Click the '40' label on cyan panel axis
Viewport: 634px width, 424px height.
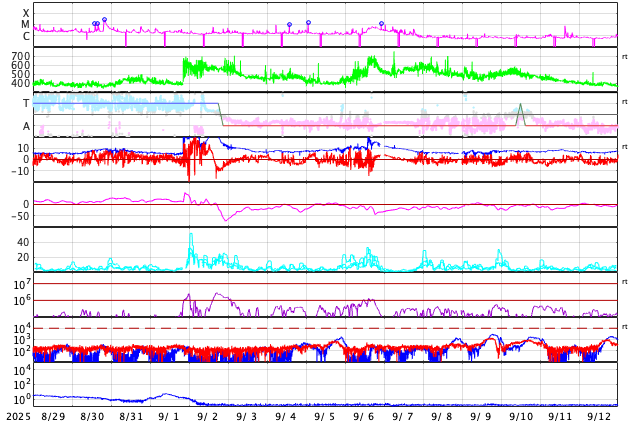[x=23, y=243]
